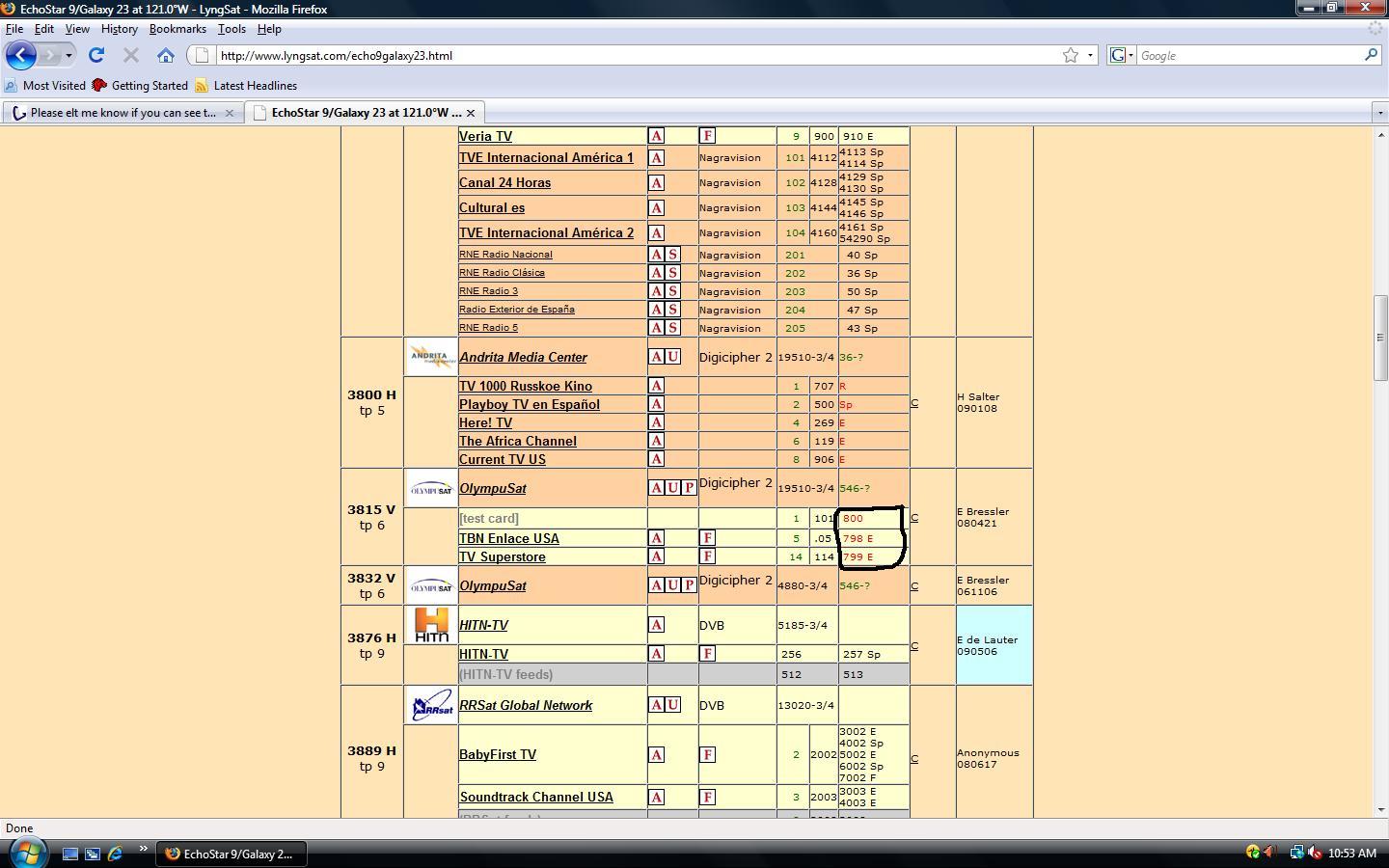Click the Firefox back arrow button
Screen dimensions: 1389x868
click(x=21, y=55)
